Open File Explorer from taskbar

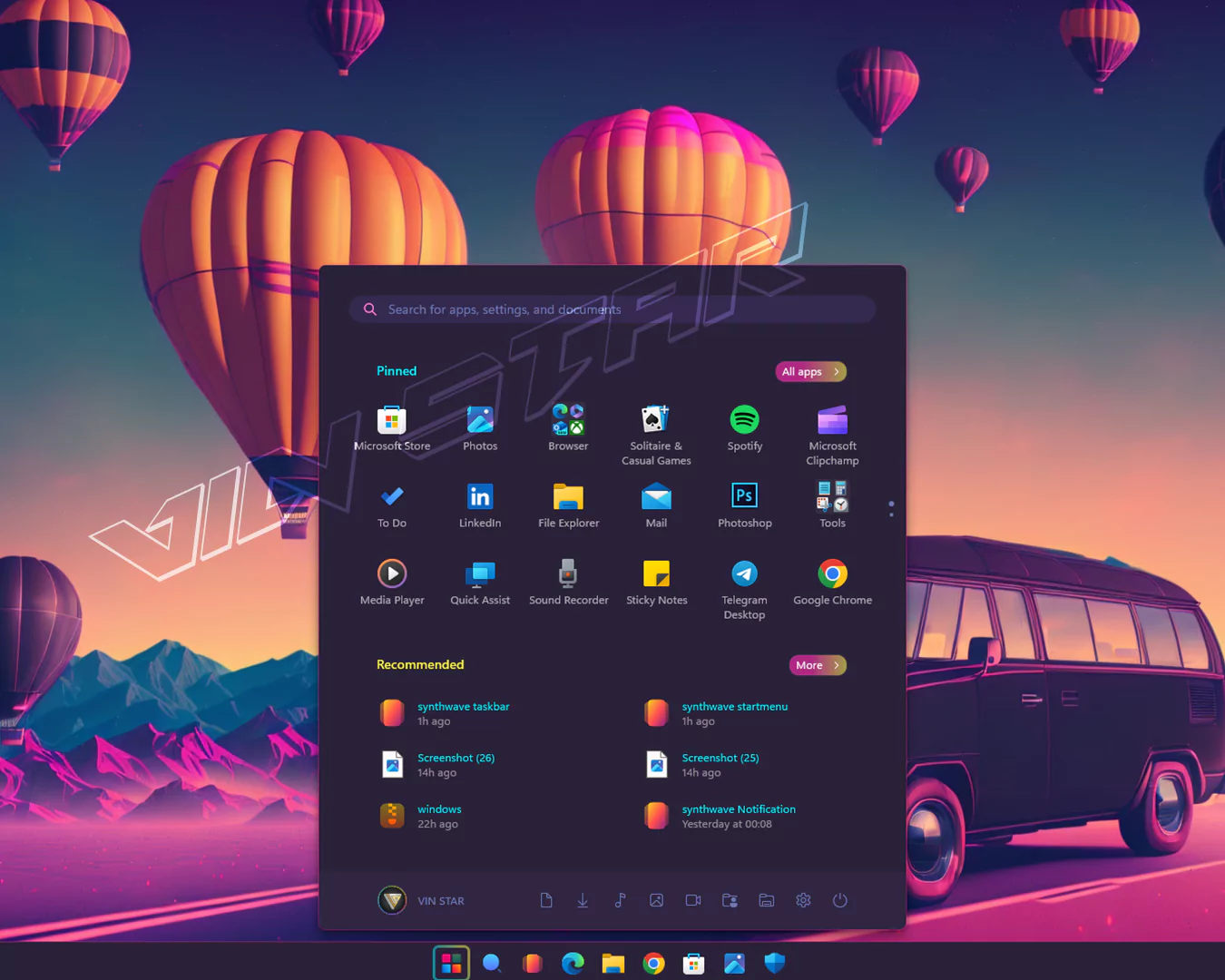[x=613, y=963]
